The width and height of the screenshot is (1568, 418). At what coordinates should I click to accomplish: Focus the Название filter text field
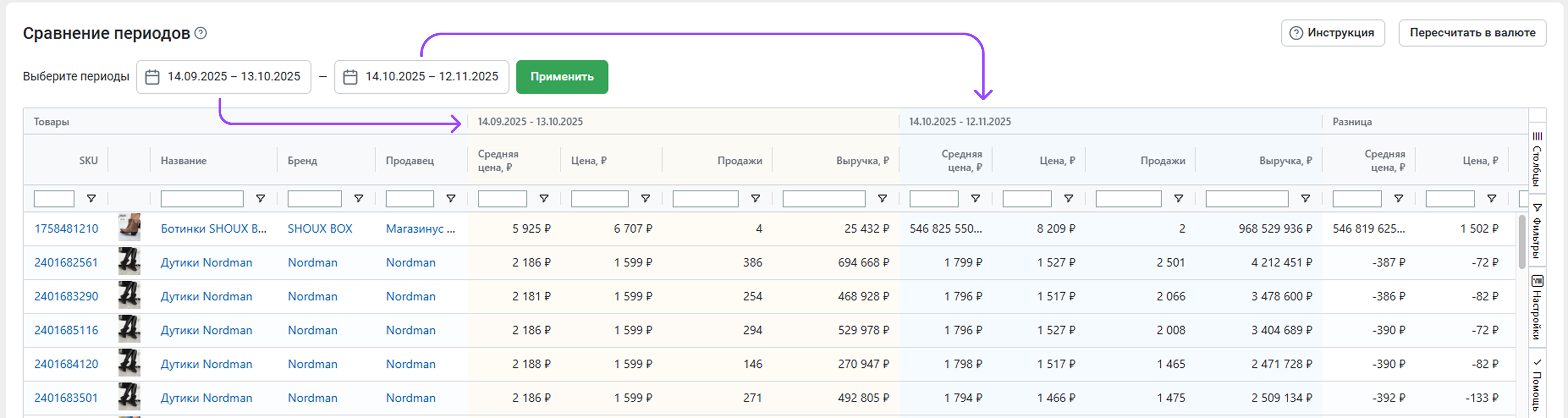(201, 199)
